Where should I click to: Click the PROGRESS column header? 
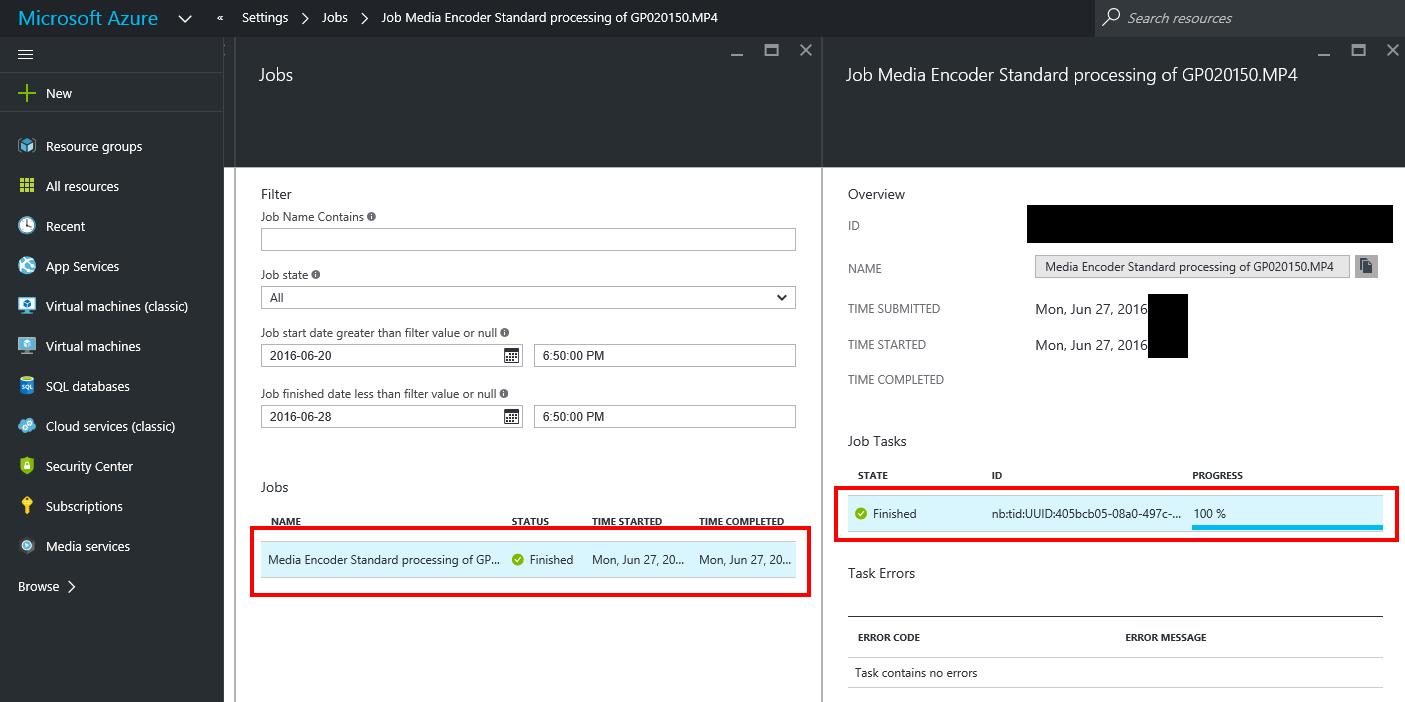point(1218,476)
